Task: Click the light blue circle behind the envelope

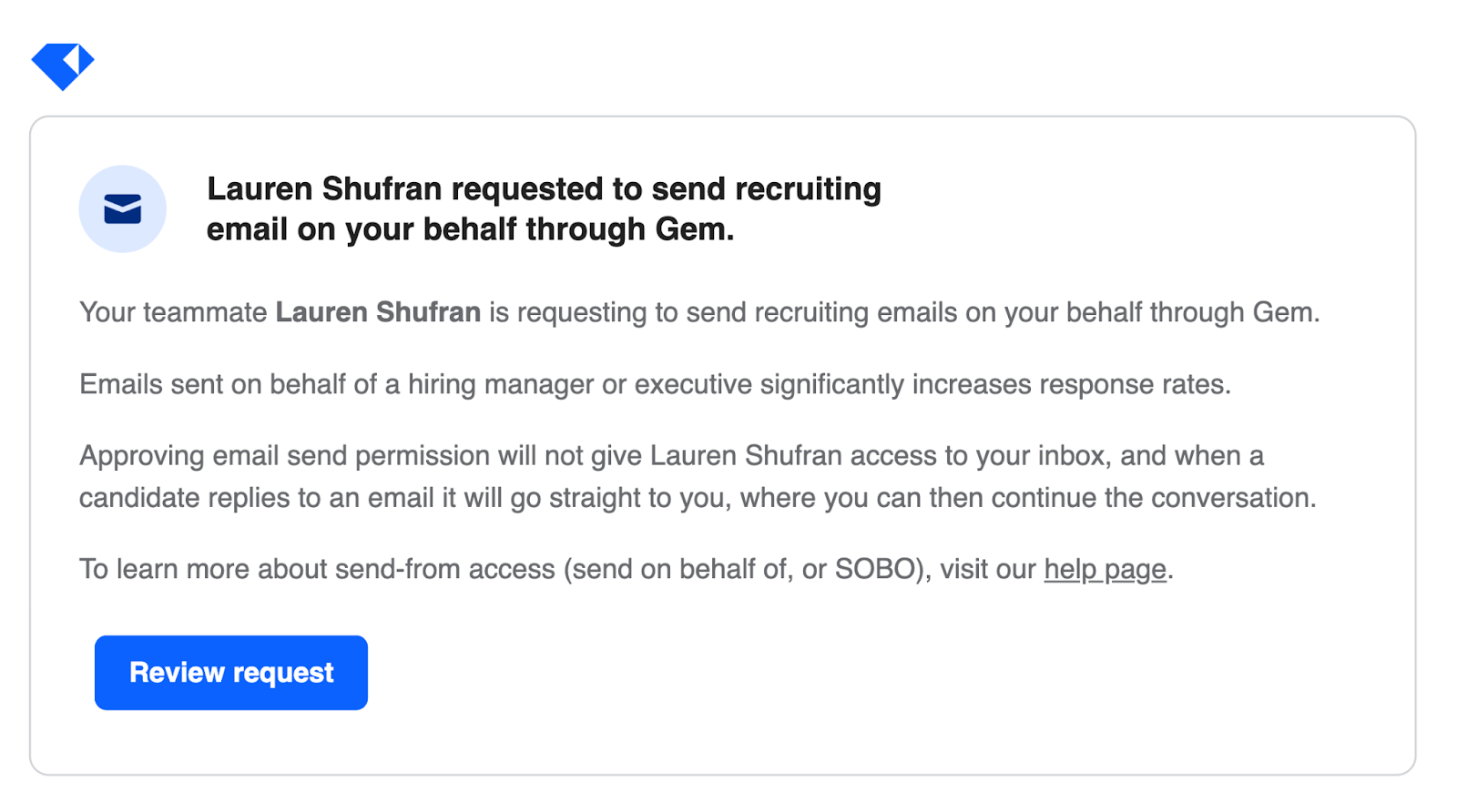Action: click(122, 208)
